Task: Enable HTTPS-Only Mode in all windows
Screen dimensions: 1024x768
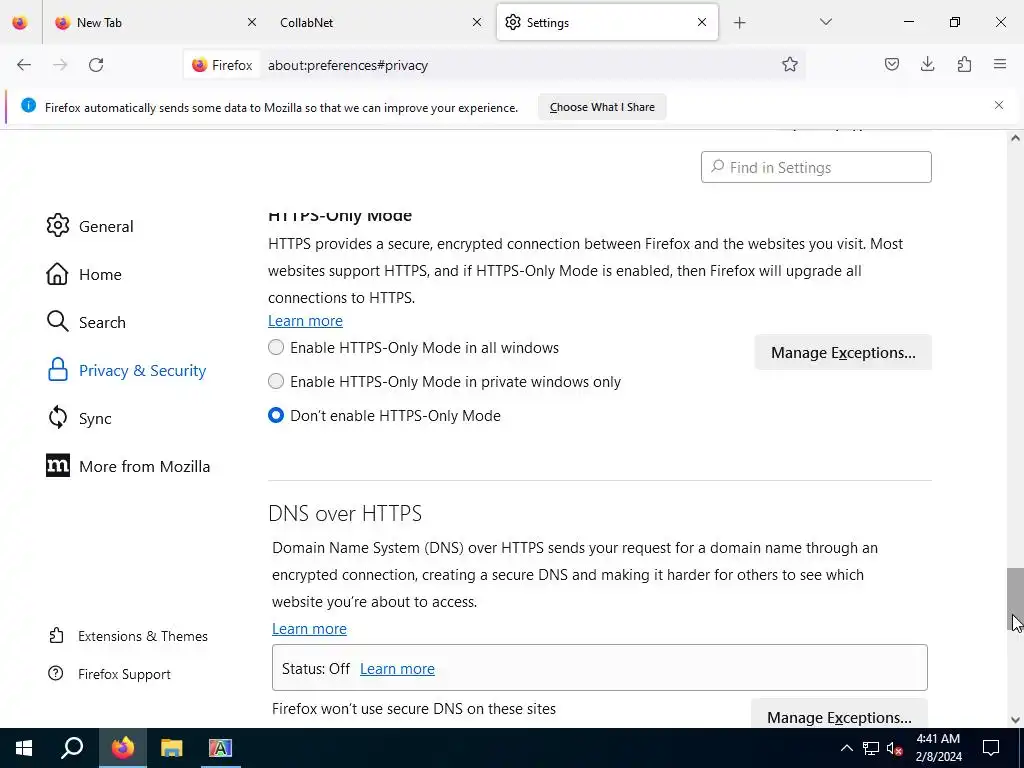Action: [x=277, y=348]
